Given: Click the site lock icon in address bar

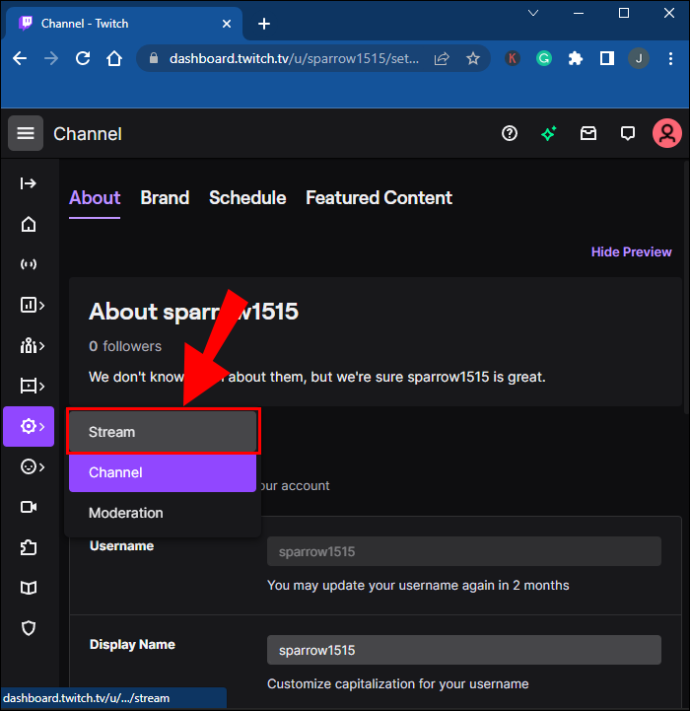Looking at the screenshot, I should 154,58.
